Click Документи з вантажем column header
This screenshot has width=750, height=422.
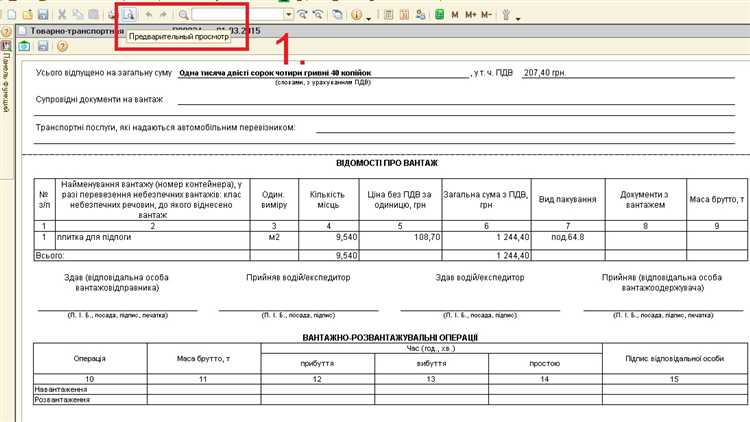(645, 199)
